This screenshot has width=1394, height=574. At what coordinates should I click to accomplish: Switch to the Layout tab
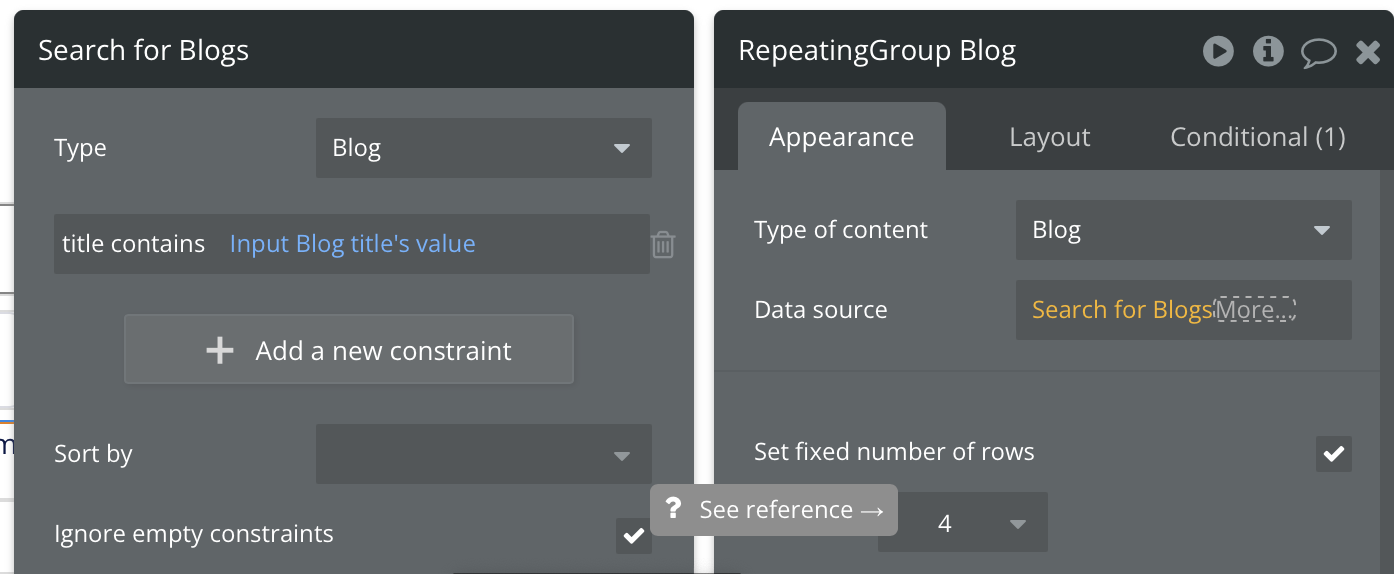point(1049,137)
